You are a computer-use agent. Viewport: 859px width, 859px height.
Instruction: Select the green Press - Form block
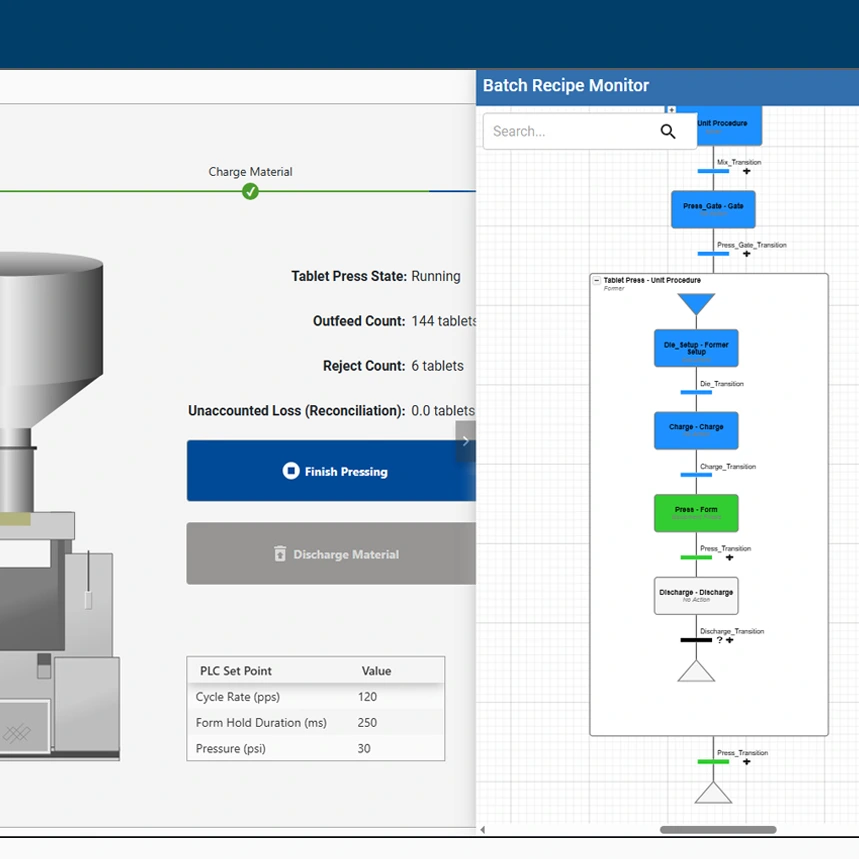tap(696, 513)
